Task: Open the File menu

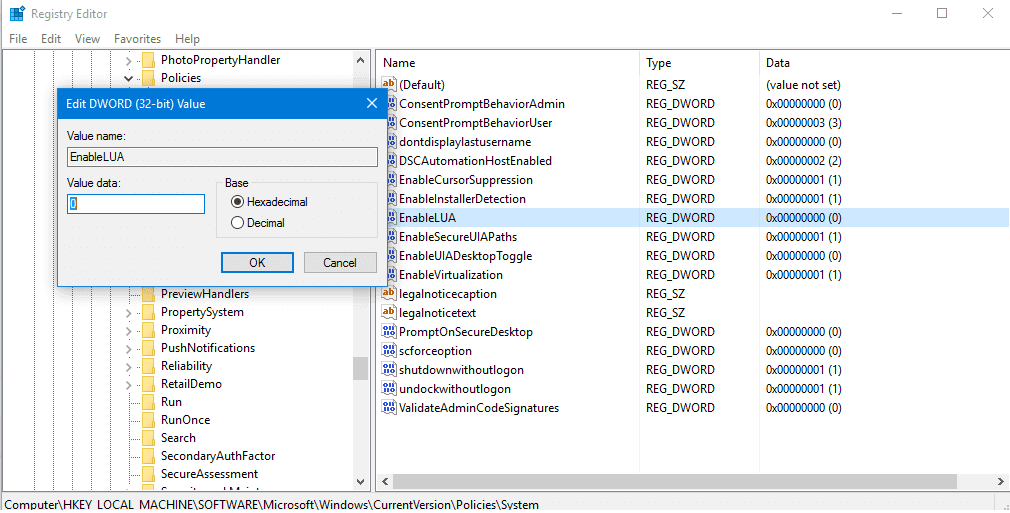Action: click(x=18, y=39)
